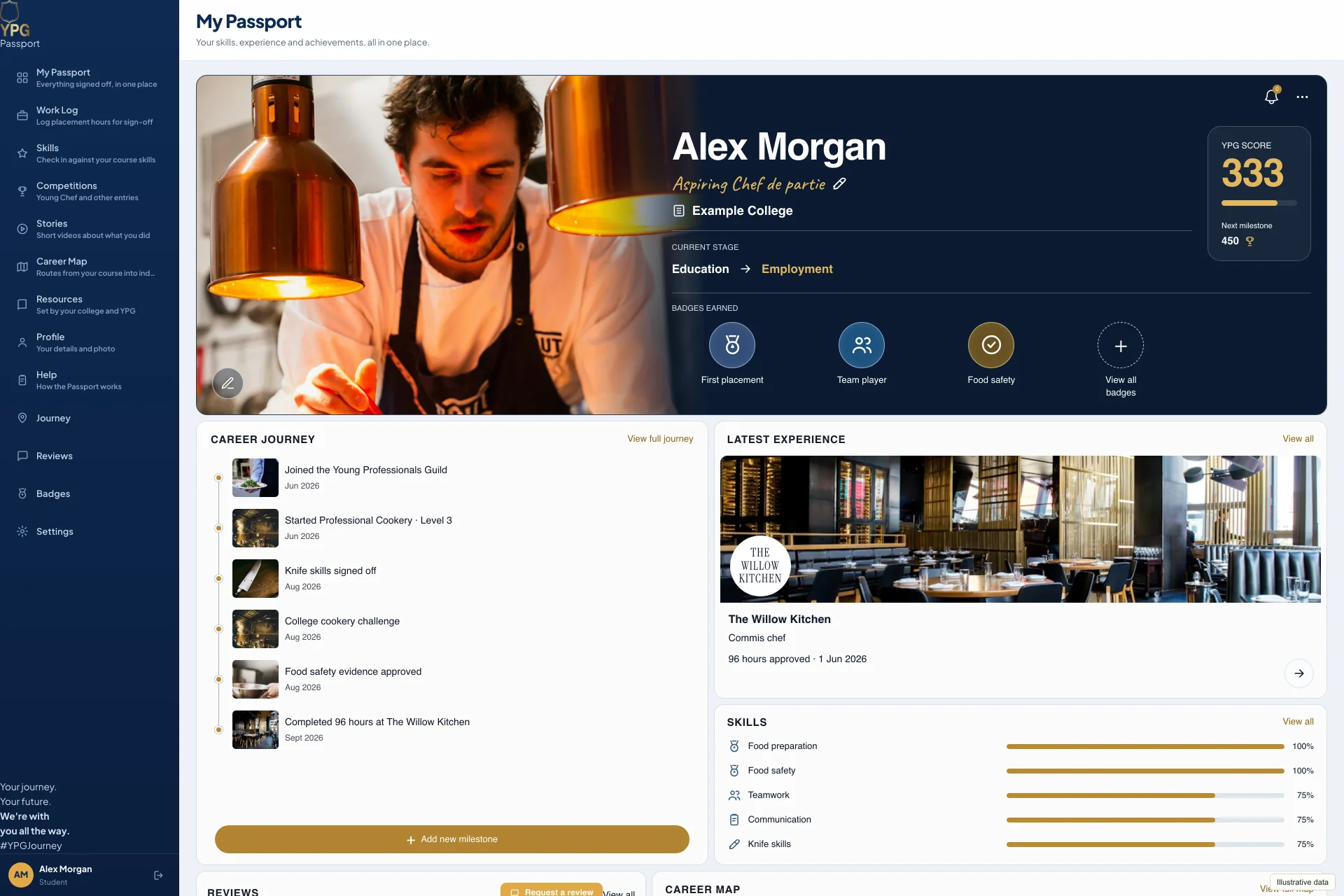Click the Communication skill icon

pos(734,820)
